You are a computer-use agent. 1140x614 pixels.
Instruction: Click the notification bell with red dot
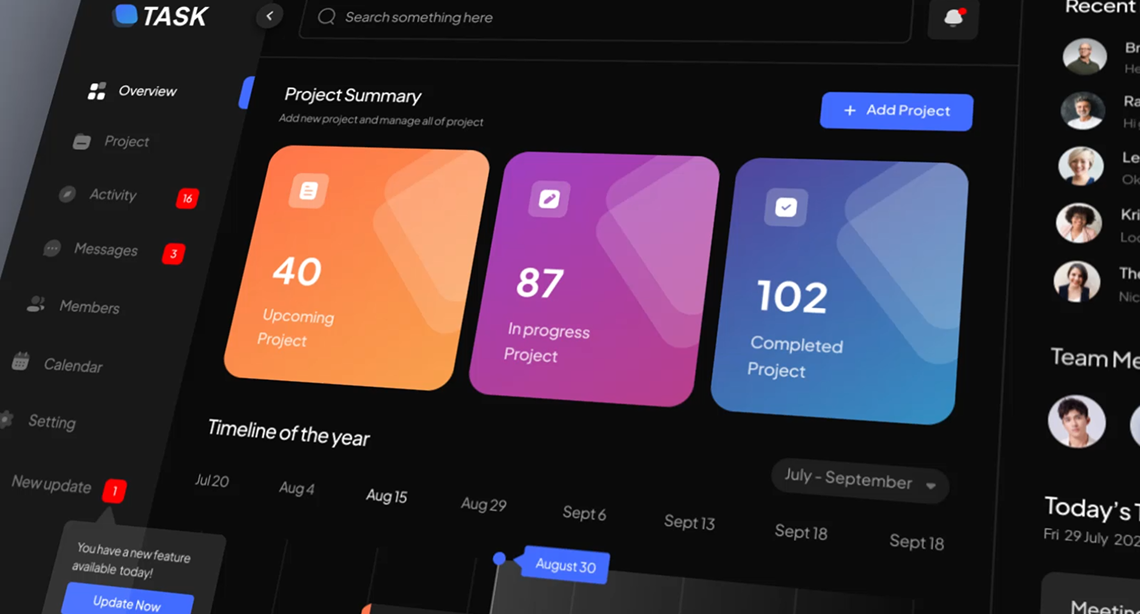click(951, 18)
